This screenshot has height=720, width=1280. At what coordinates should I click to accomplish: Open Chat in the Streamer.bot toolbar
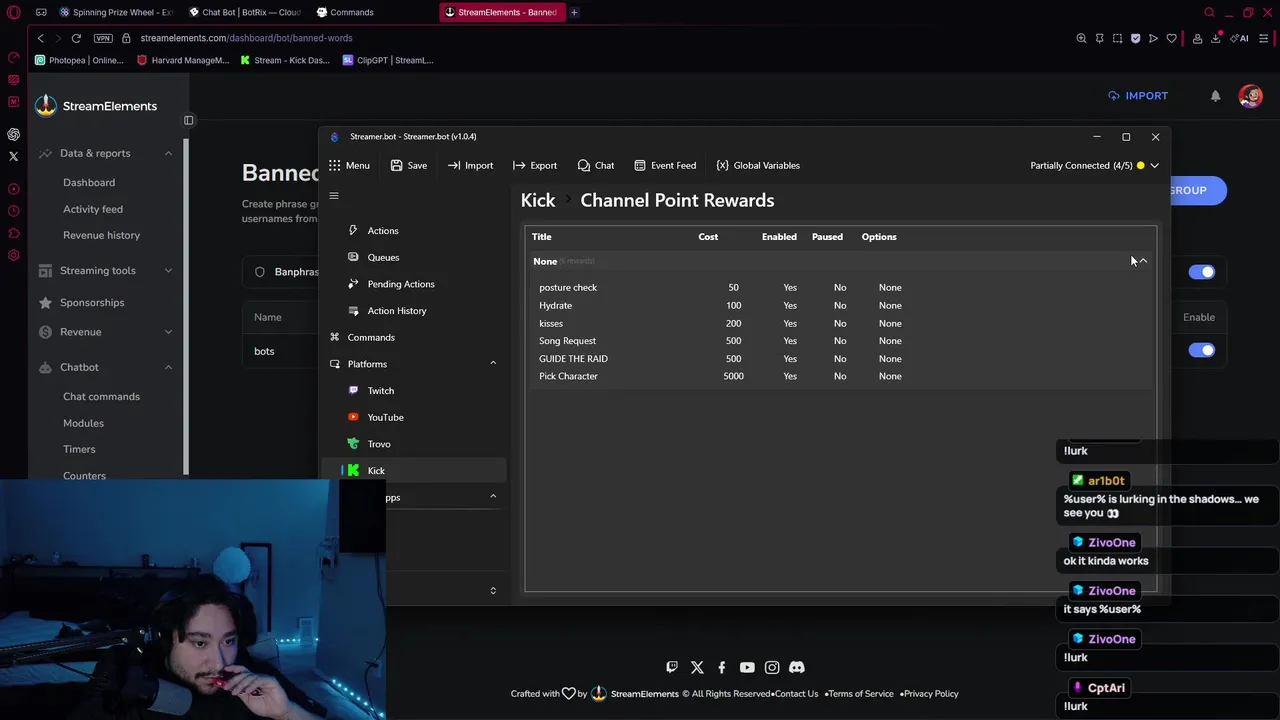click(596, 165)
